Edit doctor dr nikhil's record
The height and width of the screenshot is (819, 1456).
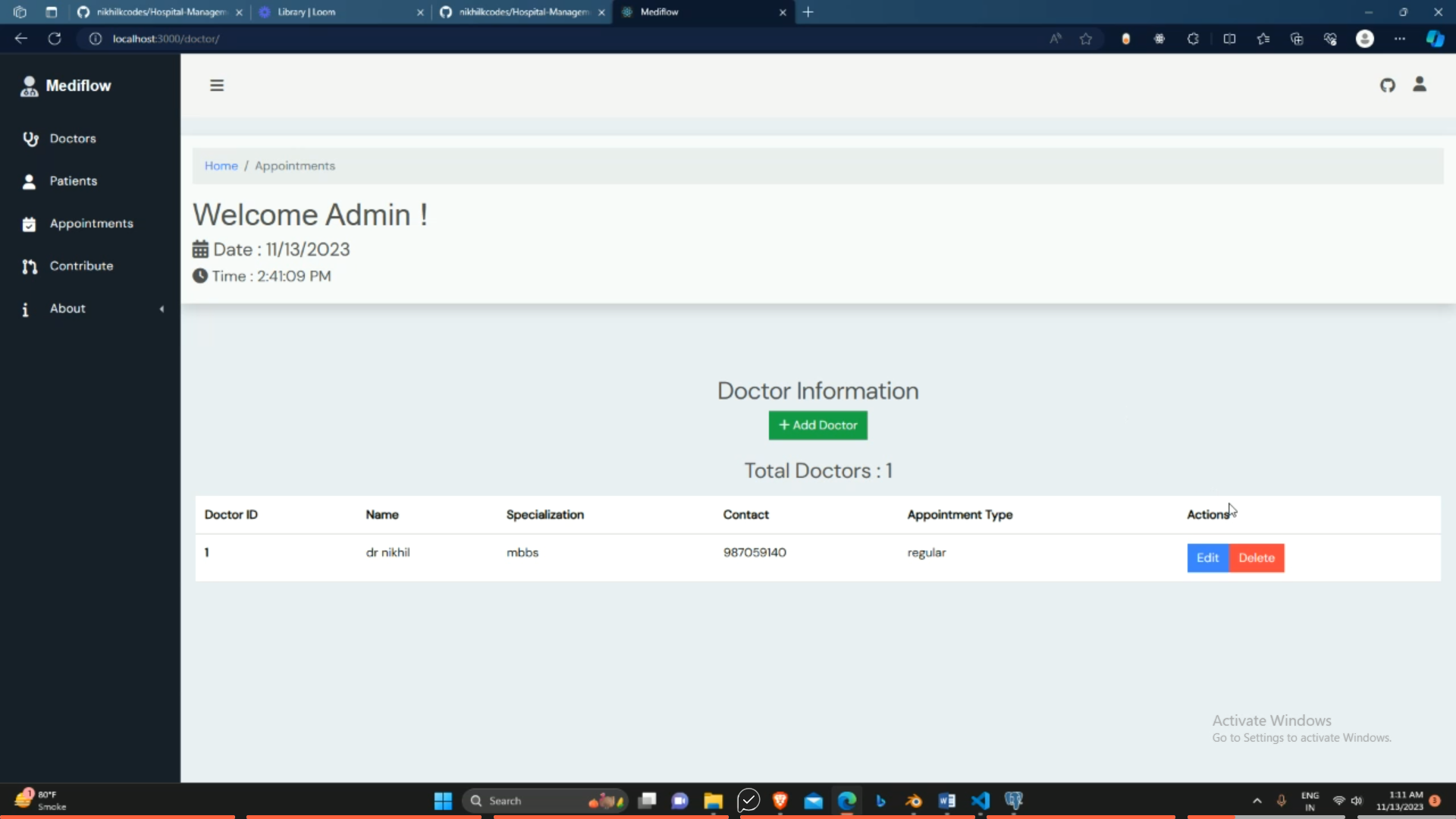point(1207,558)
